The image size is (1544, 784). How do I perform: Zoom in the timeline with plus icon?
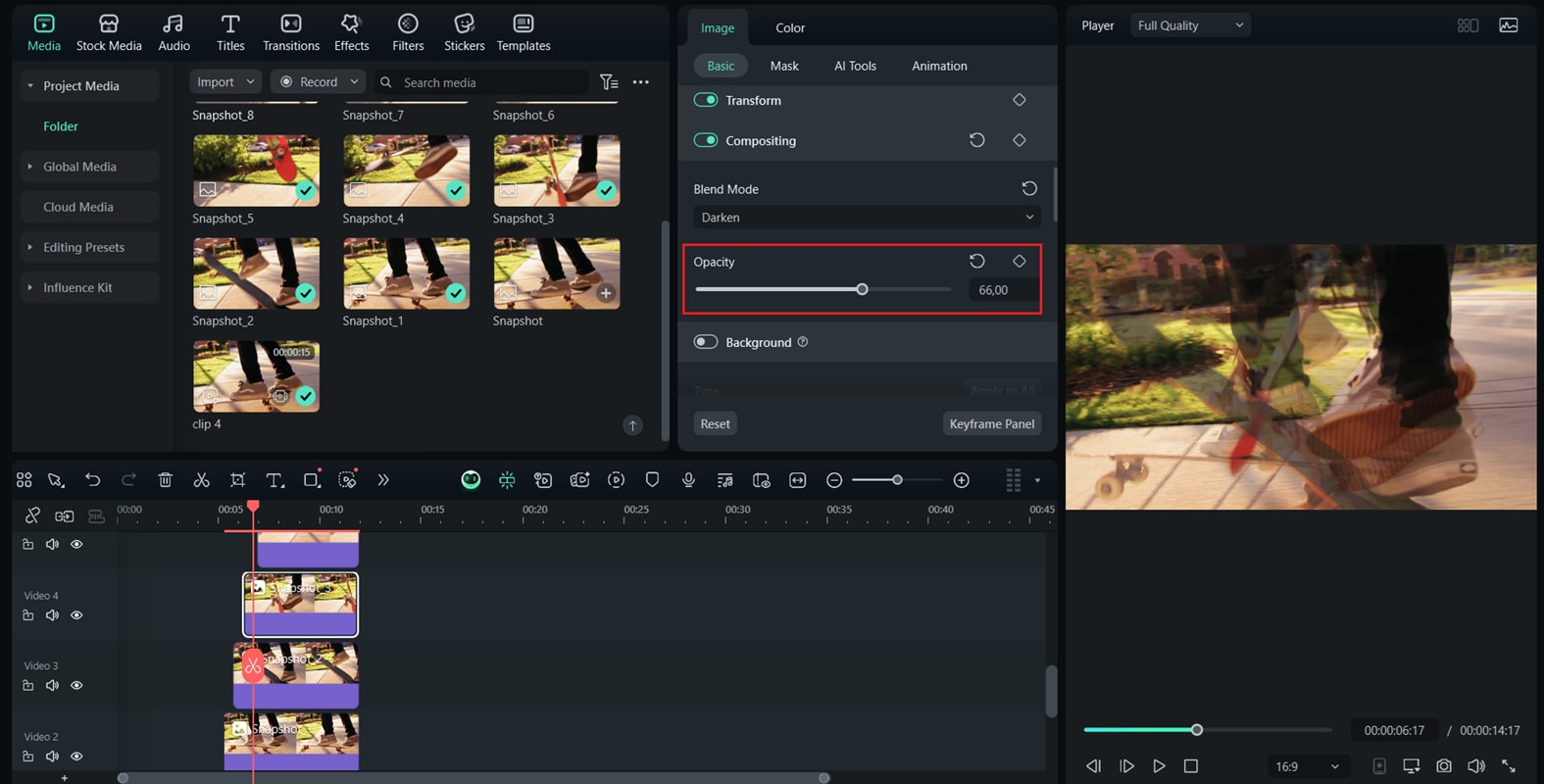click(x=962, y=480)
